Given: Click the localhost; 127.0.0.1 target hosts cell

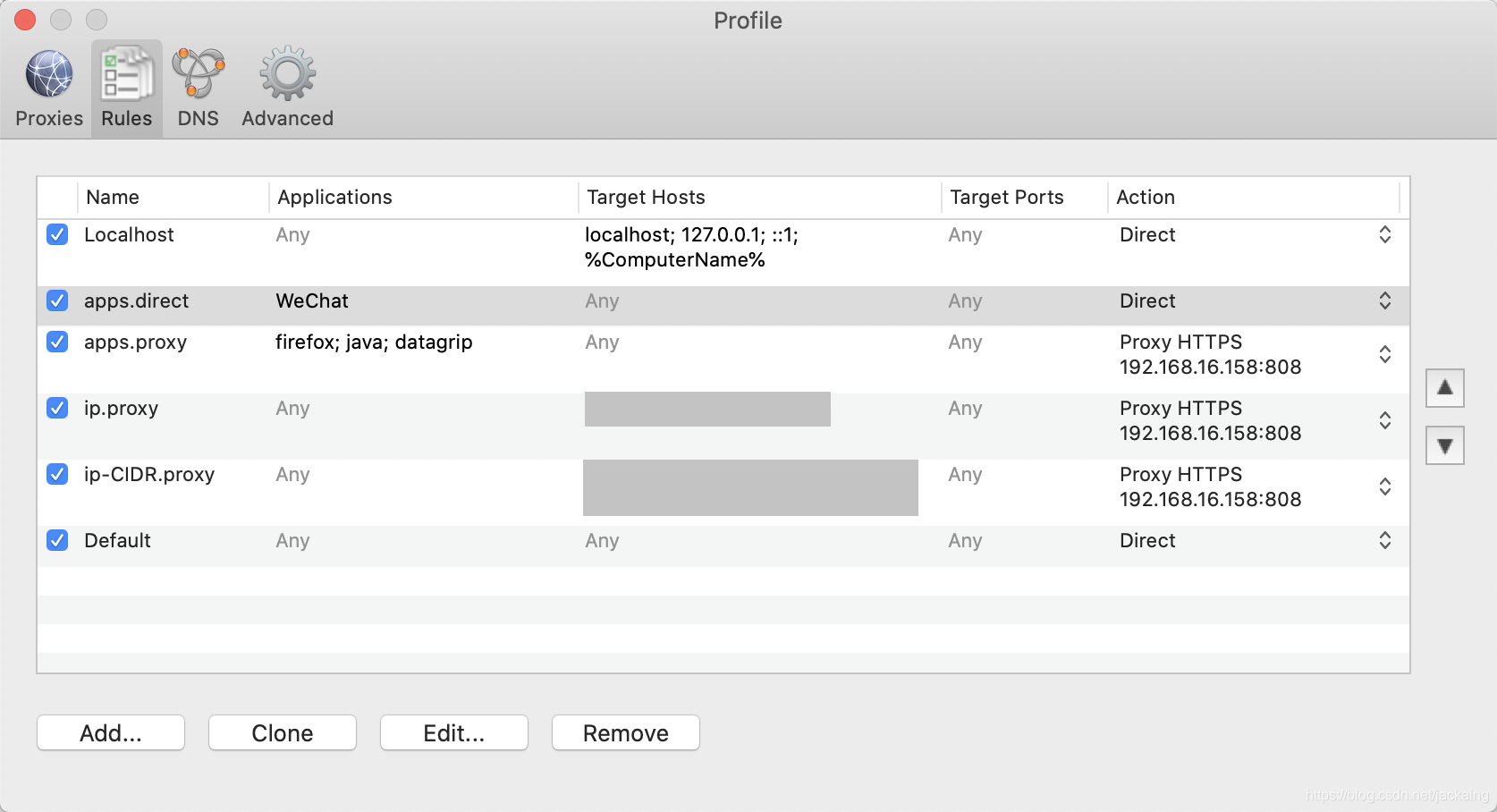Looking at the screenshot, I should tap(691, 247).
